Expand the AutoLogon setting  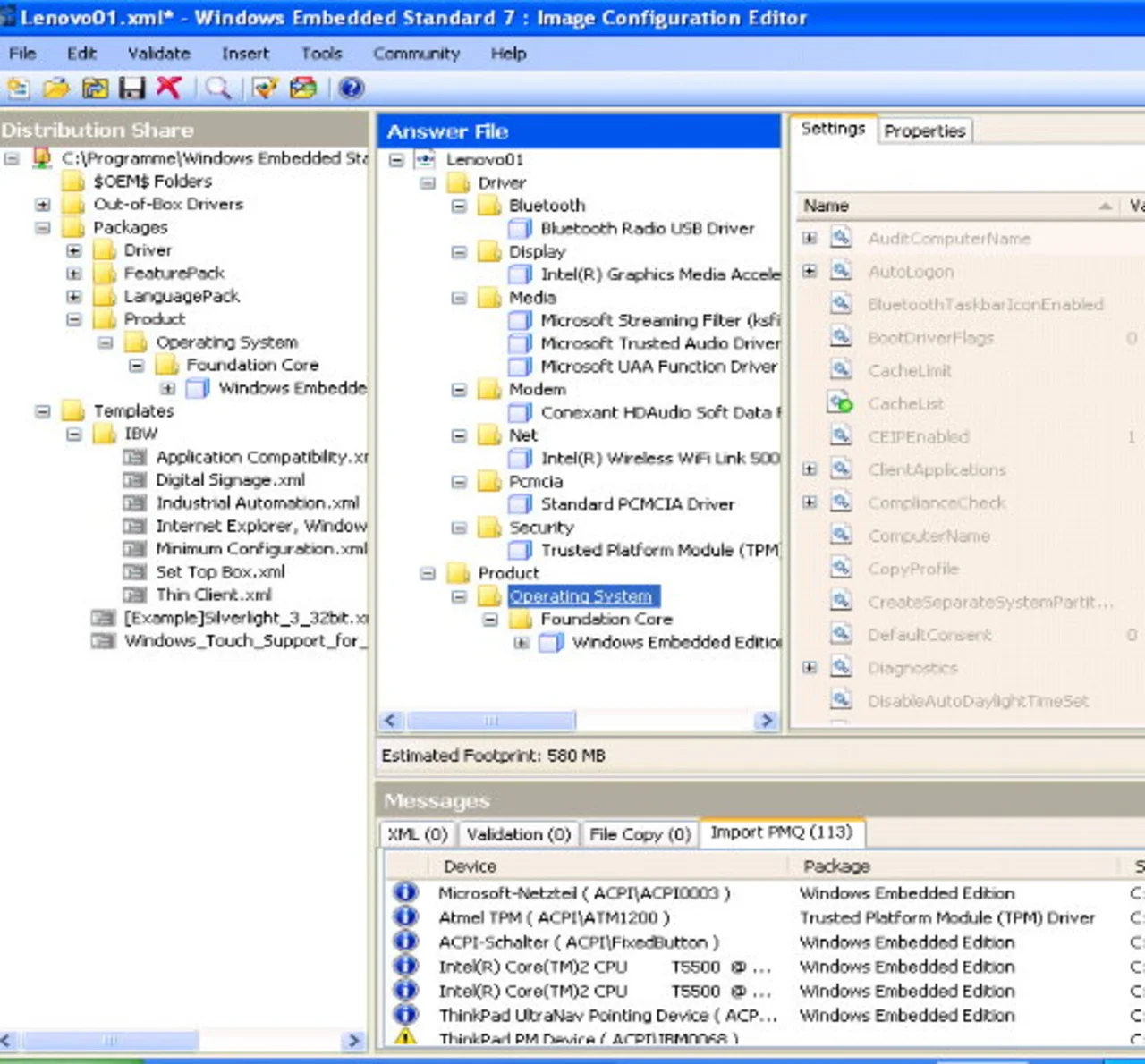pyautogui.click(x=810, y=271)
